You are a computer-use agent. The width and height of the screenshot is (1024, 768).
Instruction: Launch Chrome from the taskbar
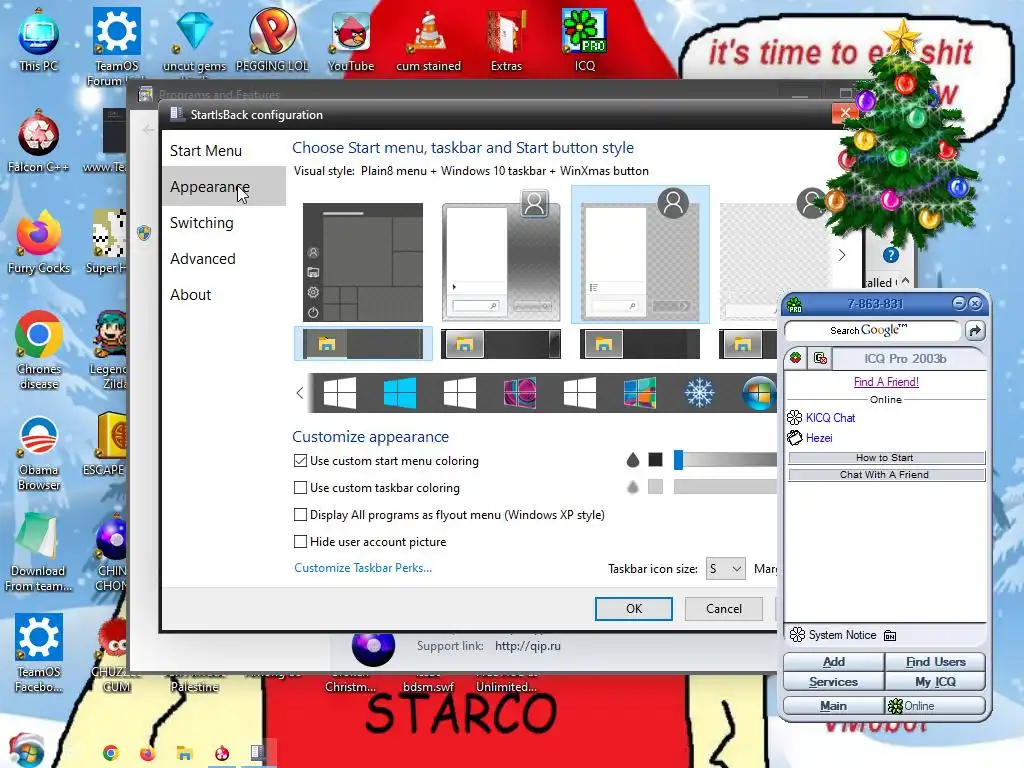pos(110,753)
